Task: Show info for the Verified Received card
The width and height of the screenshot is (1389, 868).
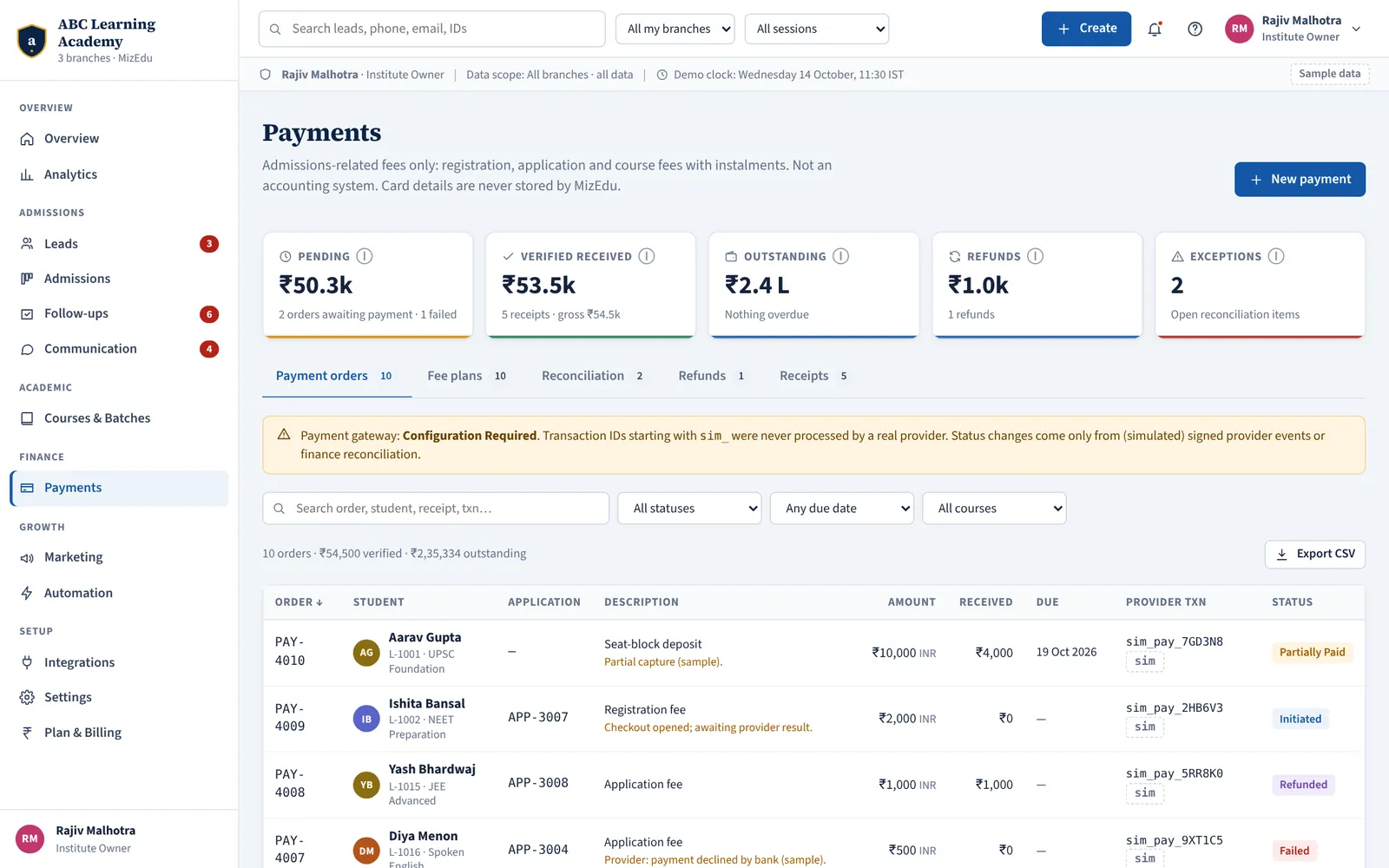Action: click(647, 256)
